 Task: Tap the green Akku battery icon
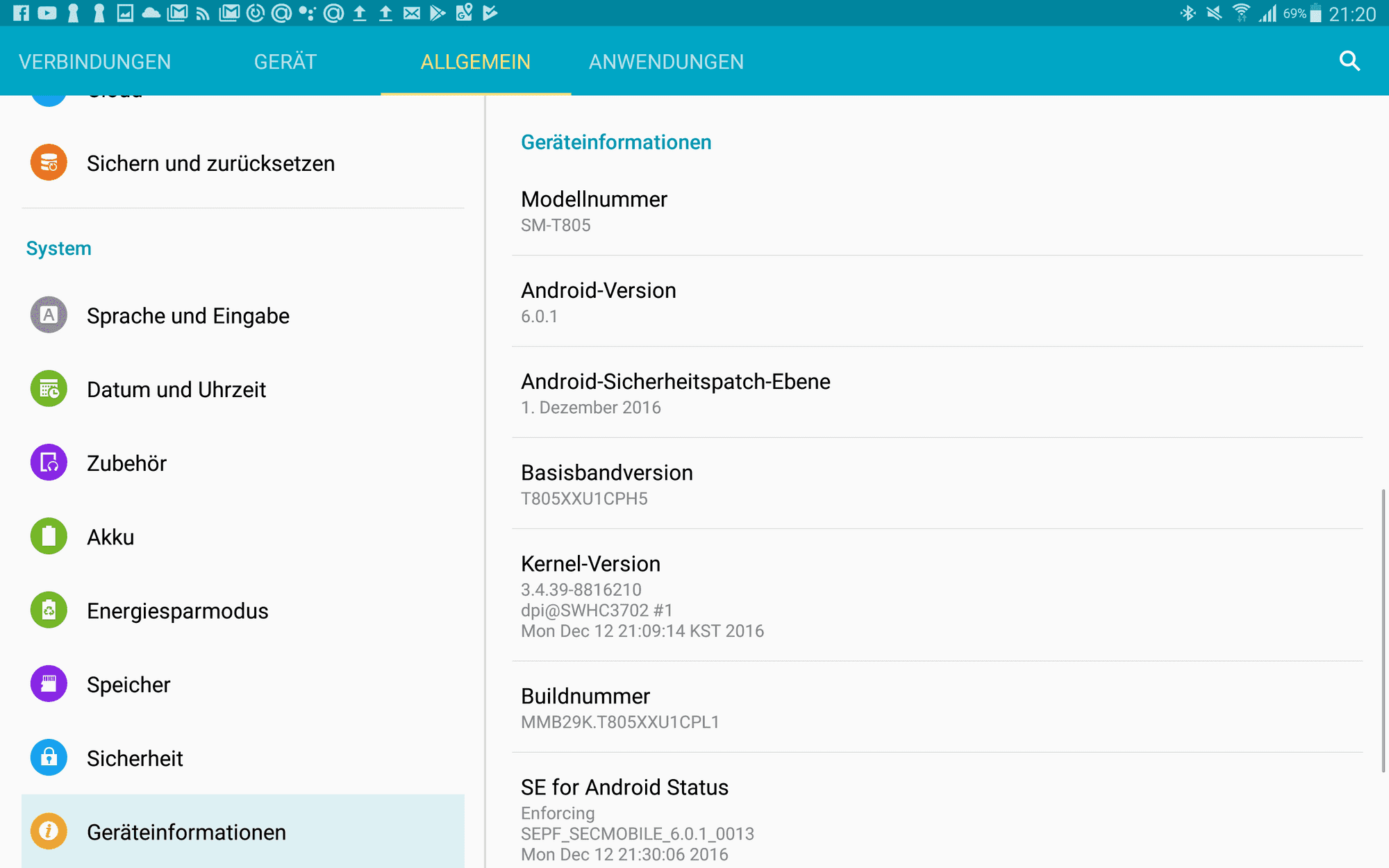(49, 536)
